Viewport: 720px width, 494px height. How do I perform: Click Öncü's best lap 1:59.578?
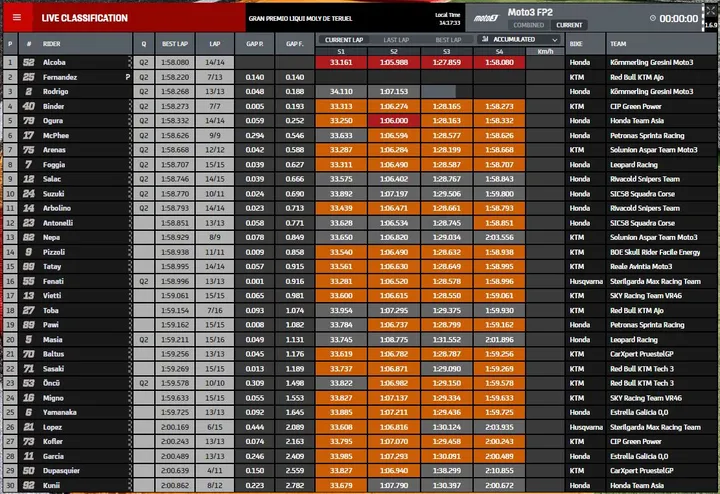(x=175, y=383)
